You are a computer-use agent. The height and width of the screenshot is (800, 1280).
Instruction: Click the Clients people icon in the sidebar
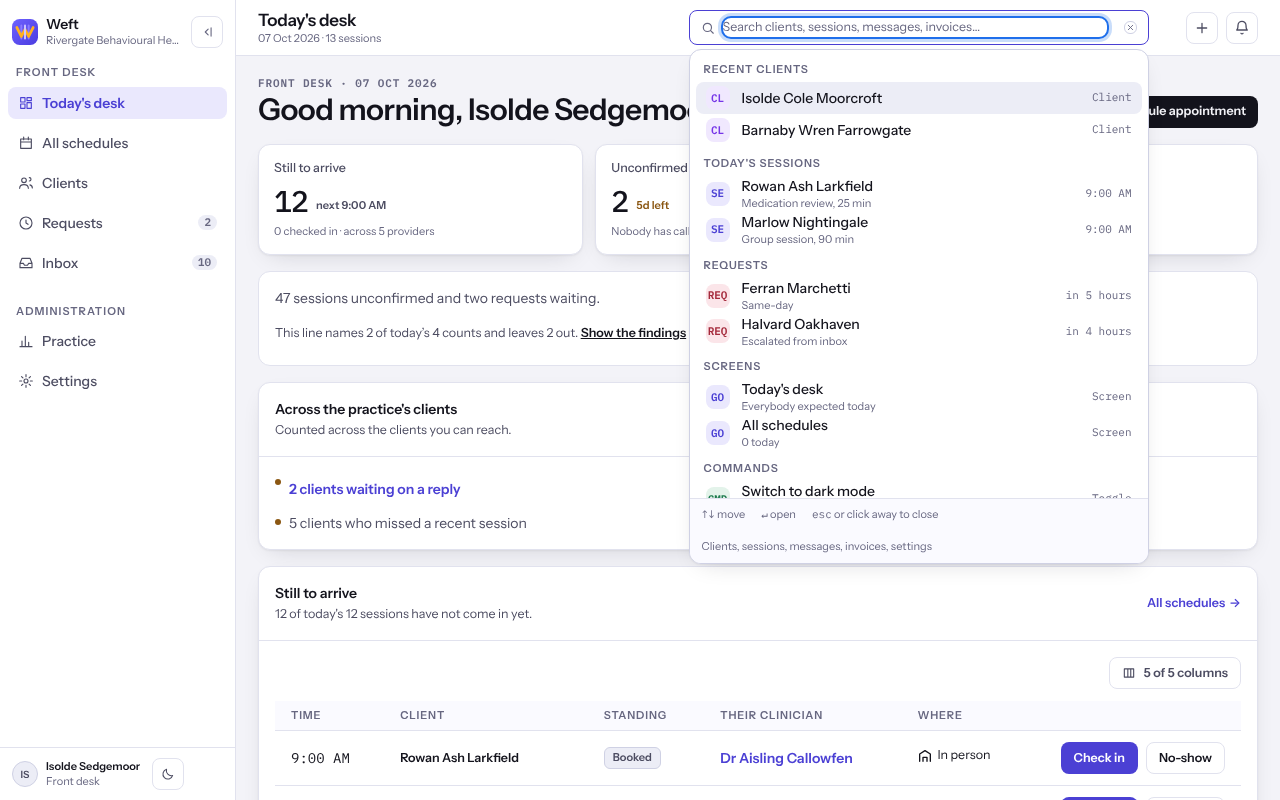tap(26, 183)
